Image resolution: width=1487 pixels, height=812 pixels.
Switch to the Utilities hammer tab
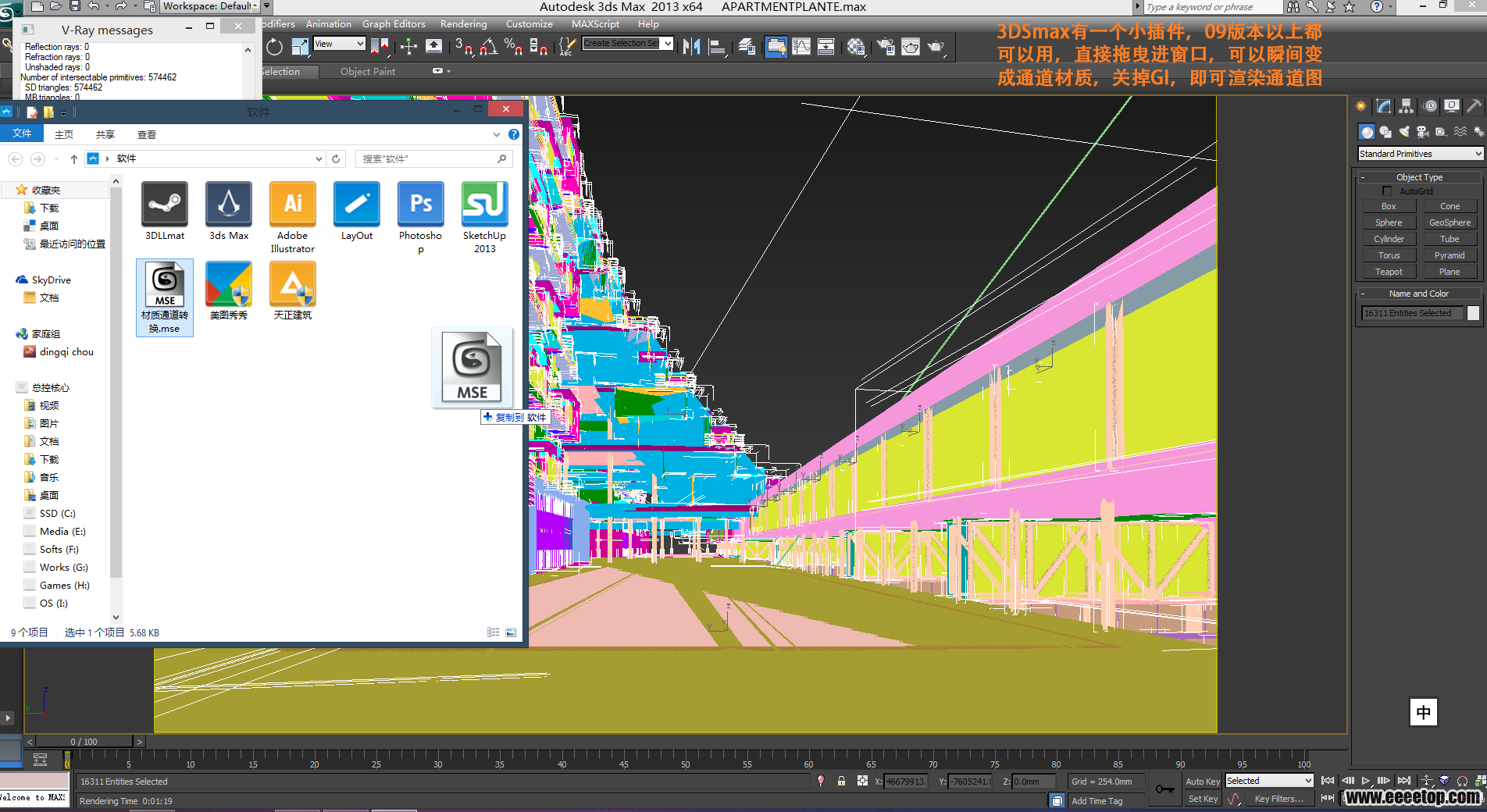coord(1474,106)
